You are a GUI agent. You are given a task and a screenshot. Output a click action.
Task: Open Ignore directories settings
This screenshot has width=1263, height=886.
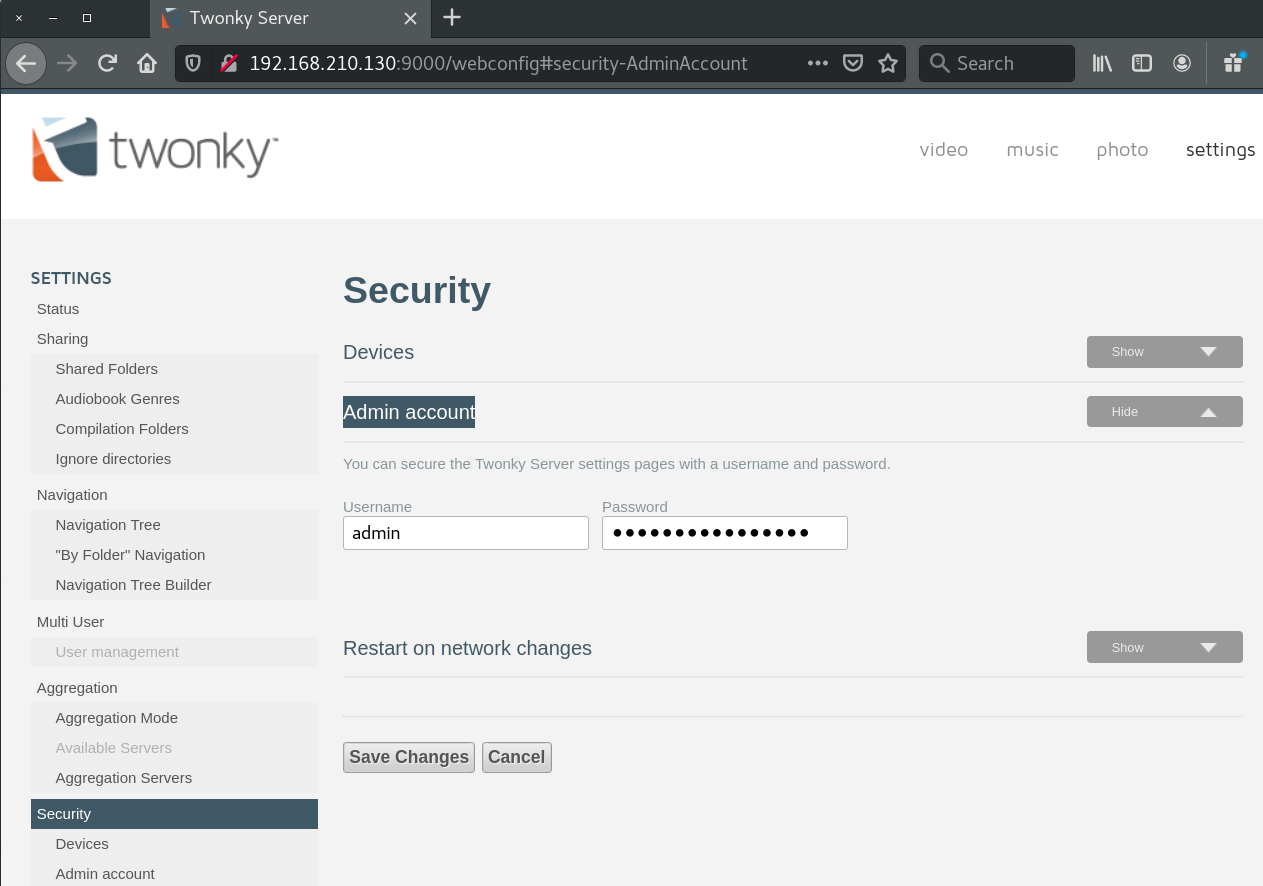click(x=113, y=459)
